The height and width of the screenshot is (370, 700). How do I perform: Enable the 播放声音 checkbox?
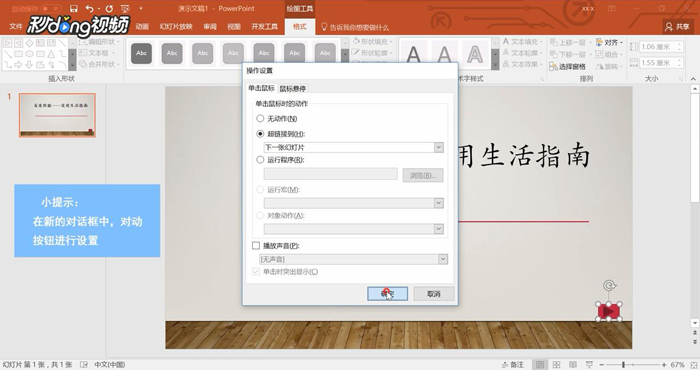[x=256, y=245]
